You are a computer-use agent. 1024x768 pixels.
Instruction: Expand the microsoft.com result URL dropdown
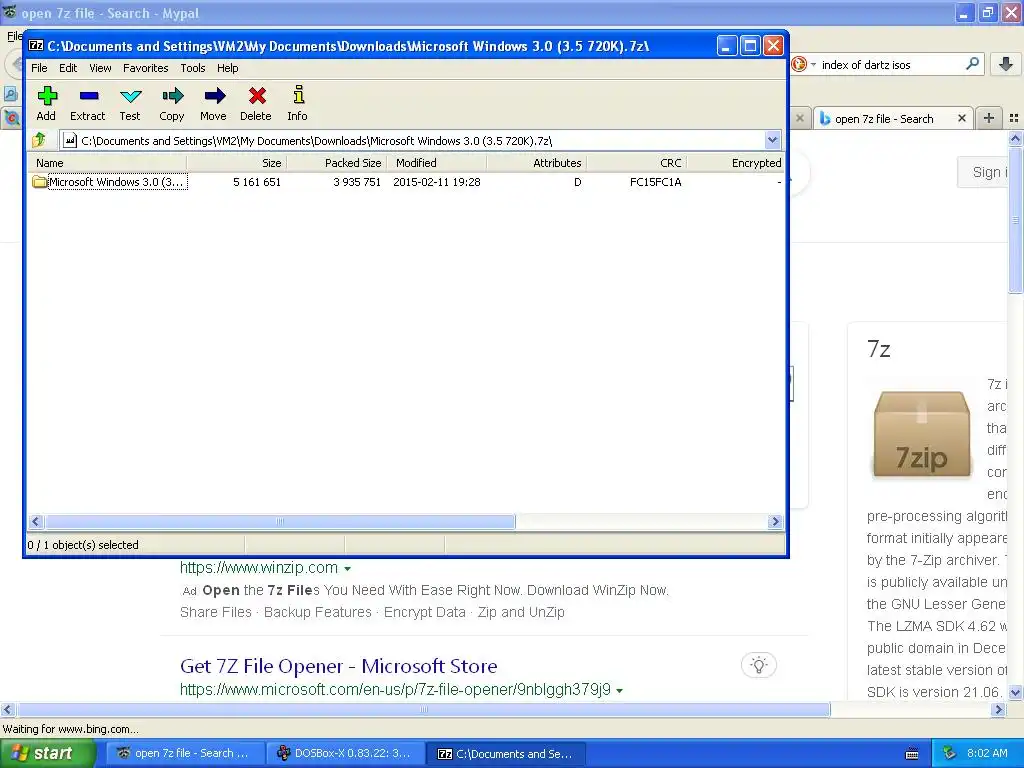tap(619, 690)
